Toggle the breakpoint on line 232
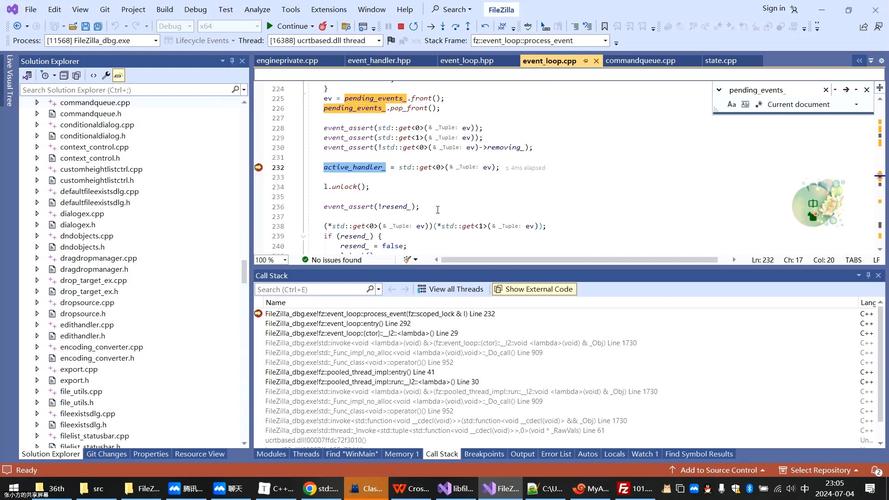The height and width of the screenshot is (500, 889). pos(259,167)
